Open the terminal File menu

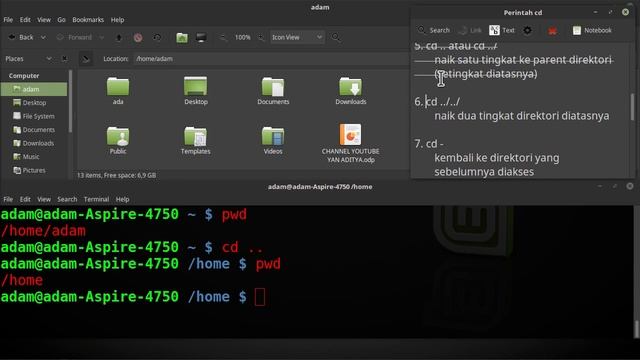pyautogui.click(x=8, y=199)
